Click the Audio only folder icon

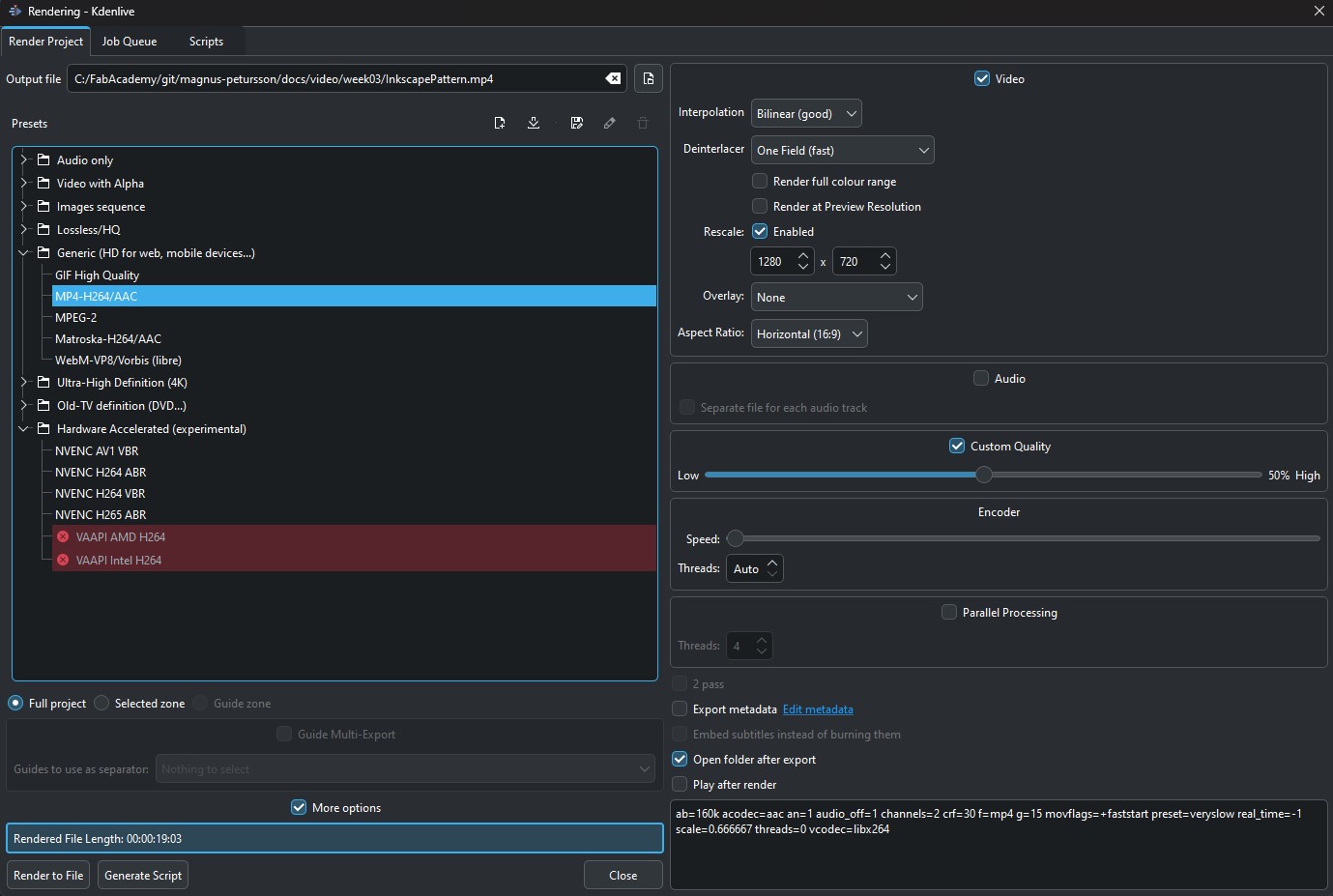43,159
